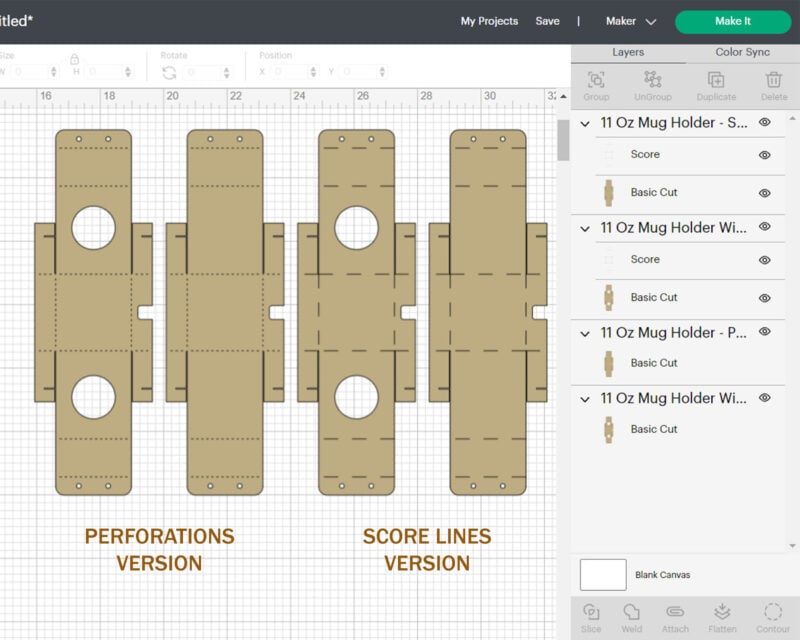
Task: Click the green Make It button
Action: coord(732,21)
